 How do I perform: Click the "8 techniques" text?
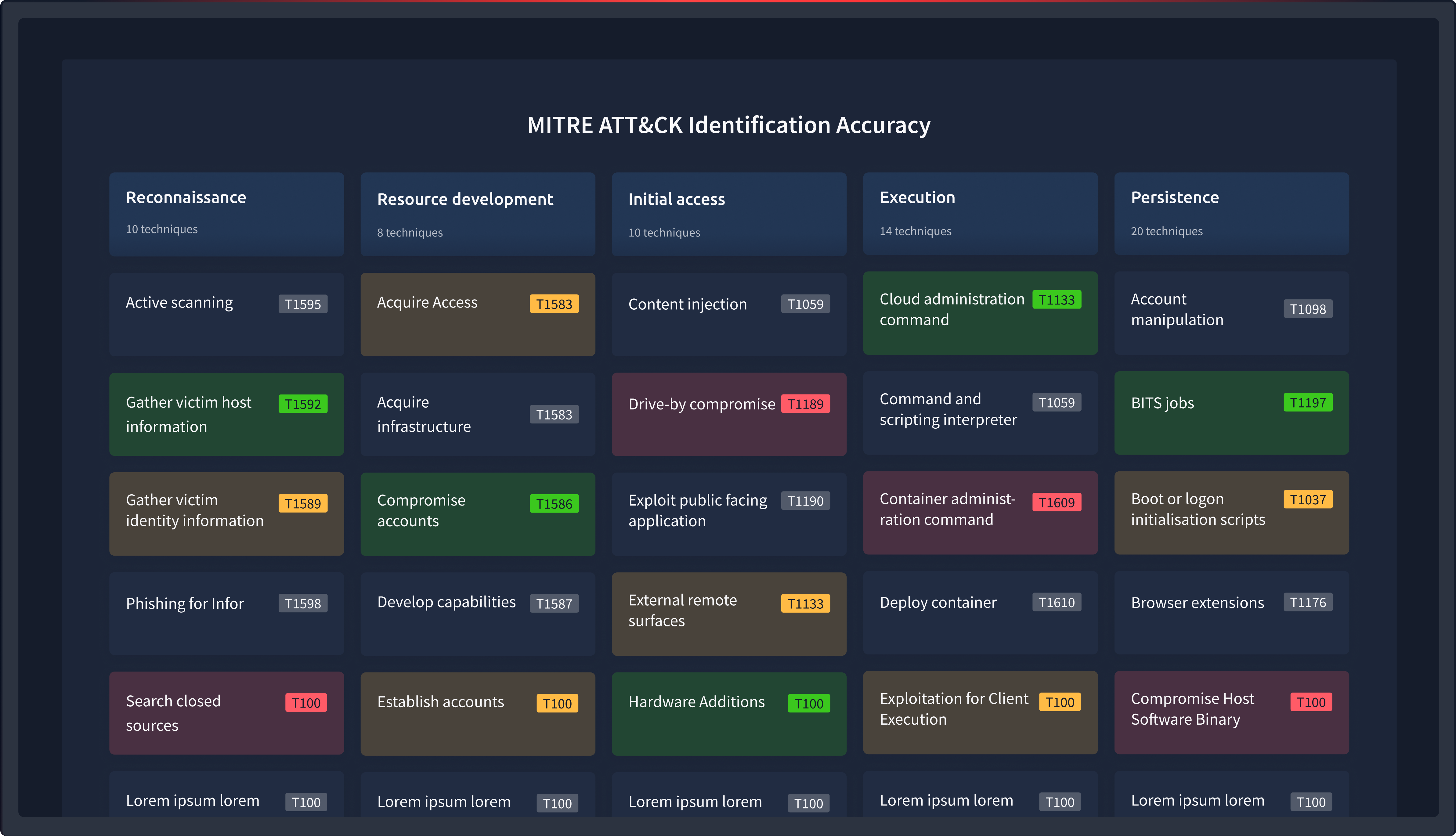pyautogui.click(x=410, y=232)
